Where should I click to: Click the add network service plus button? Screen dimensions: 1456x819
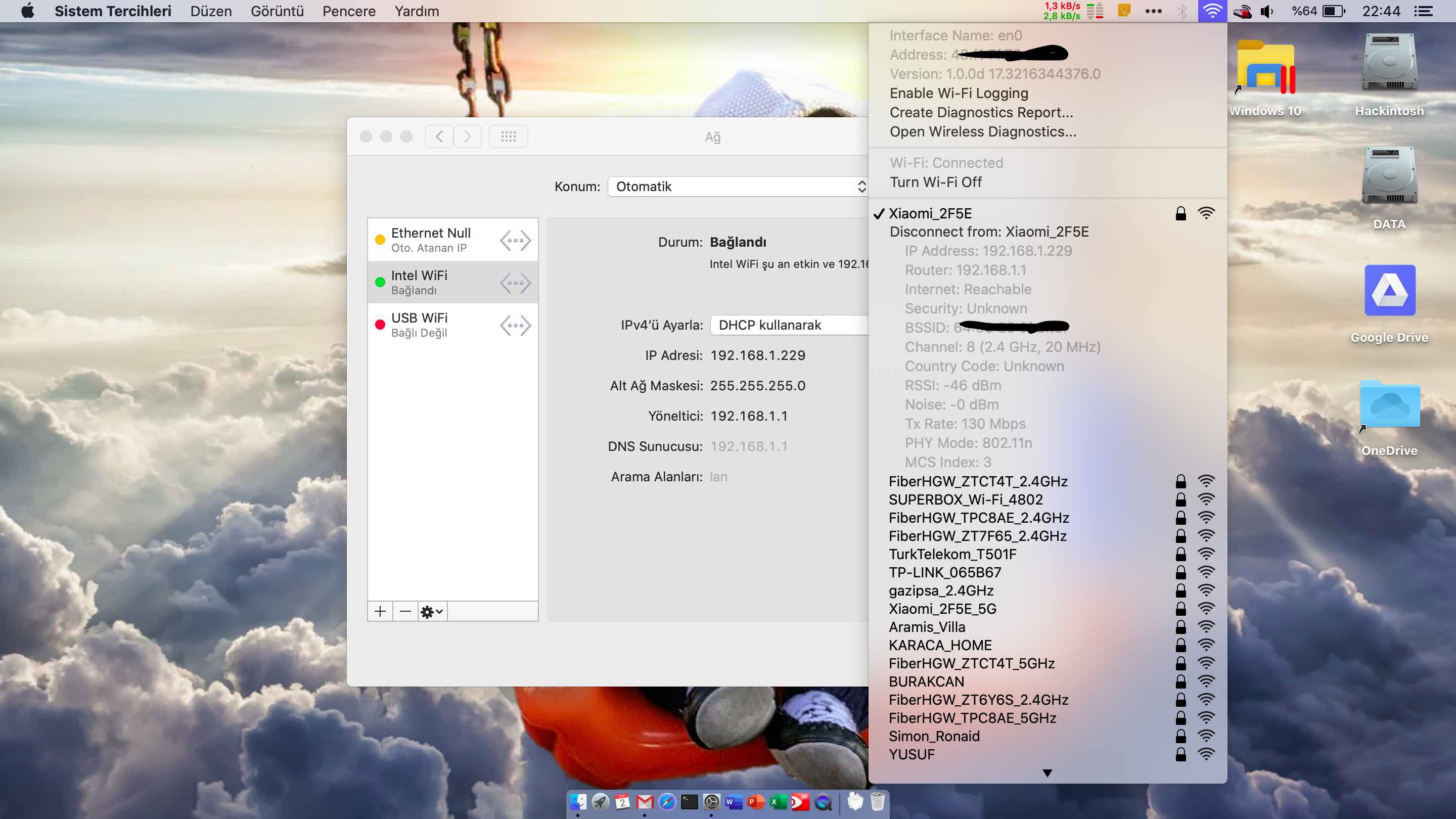(x=380, y=611)
